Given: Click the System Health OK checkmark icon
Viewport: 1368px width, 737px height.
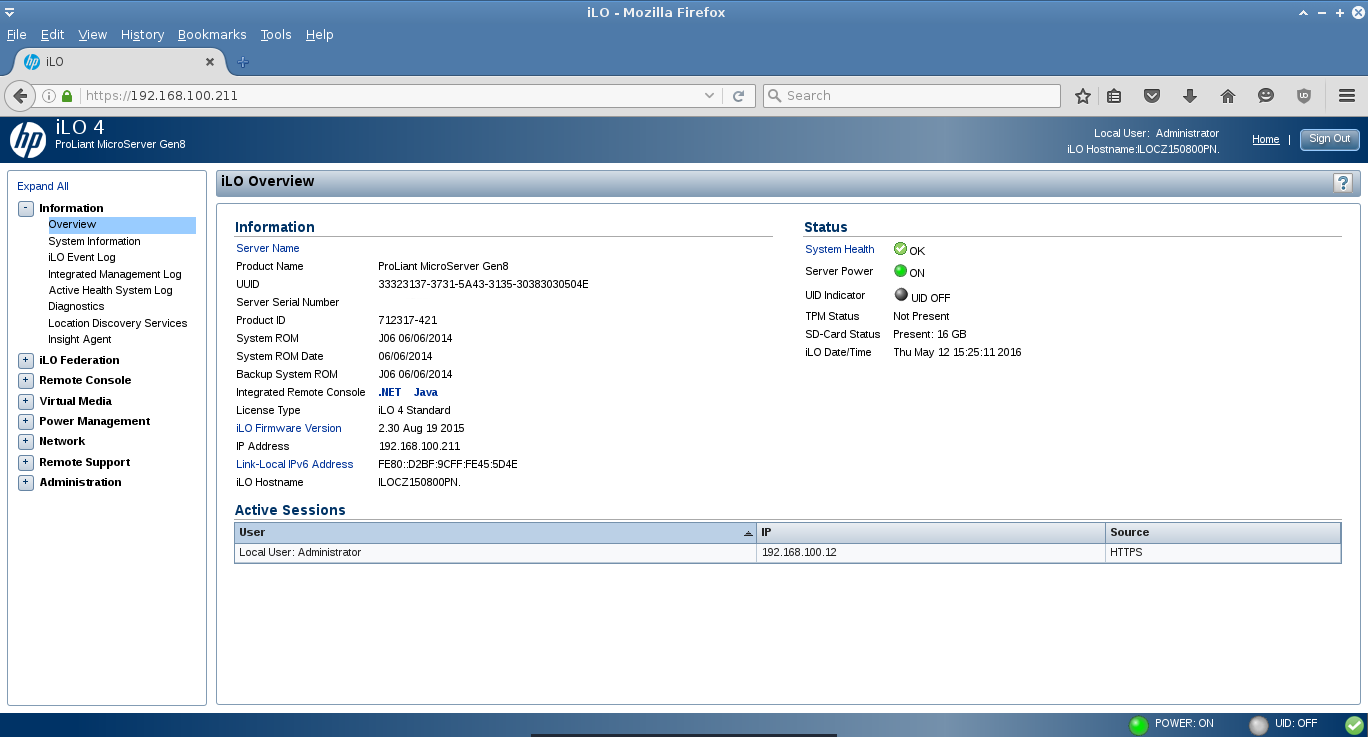Looking at the screenshot, I should (900, 249).
